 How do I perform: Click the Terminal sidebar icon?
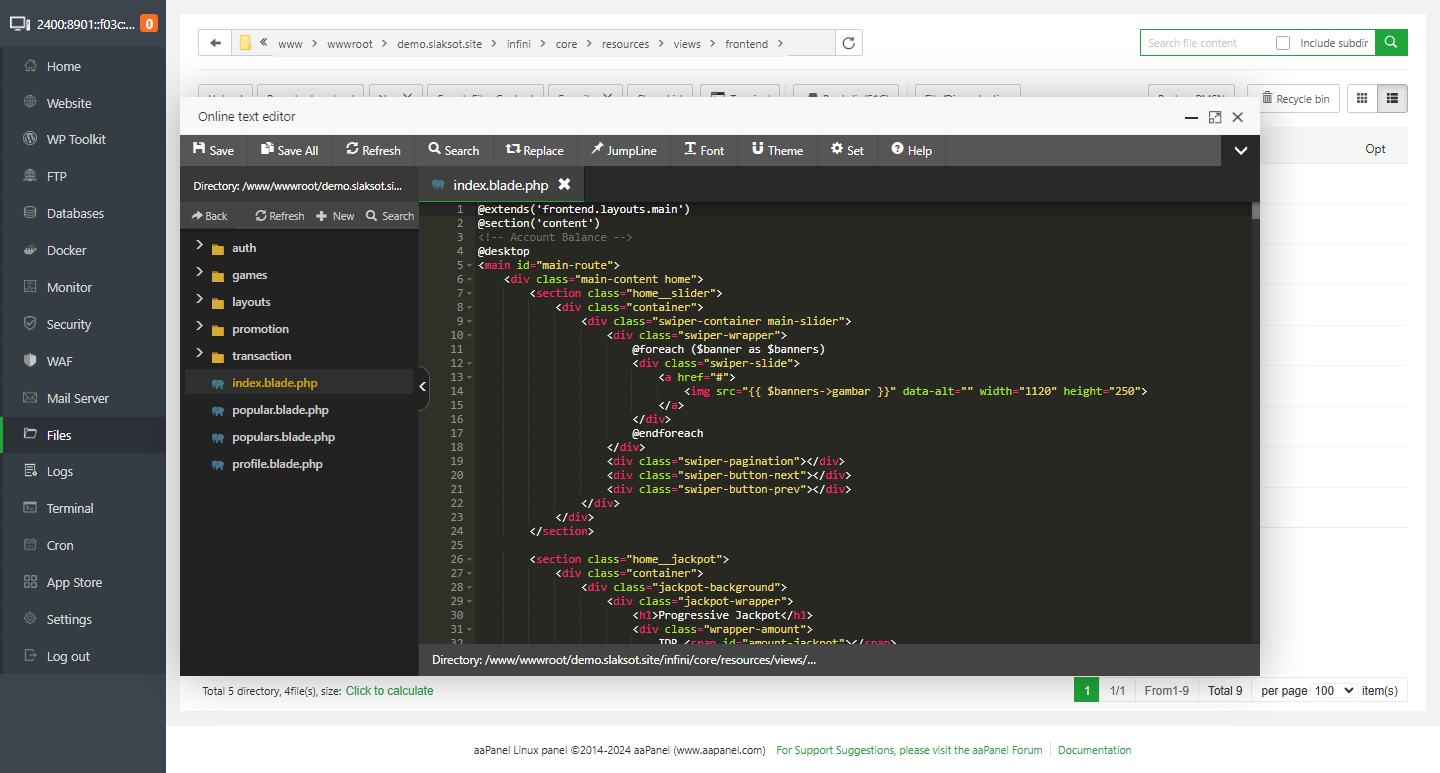pyautogui.click(x=29, y=508)
